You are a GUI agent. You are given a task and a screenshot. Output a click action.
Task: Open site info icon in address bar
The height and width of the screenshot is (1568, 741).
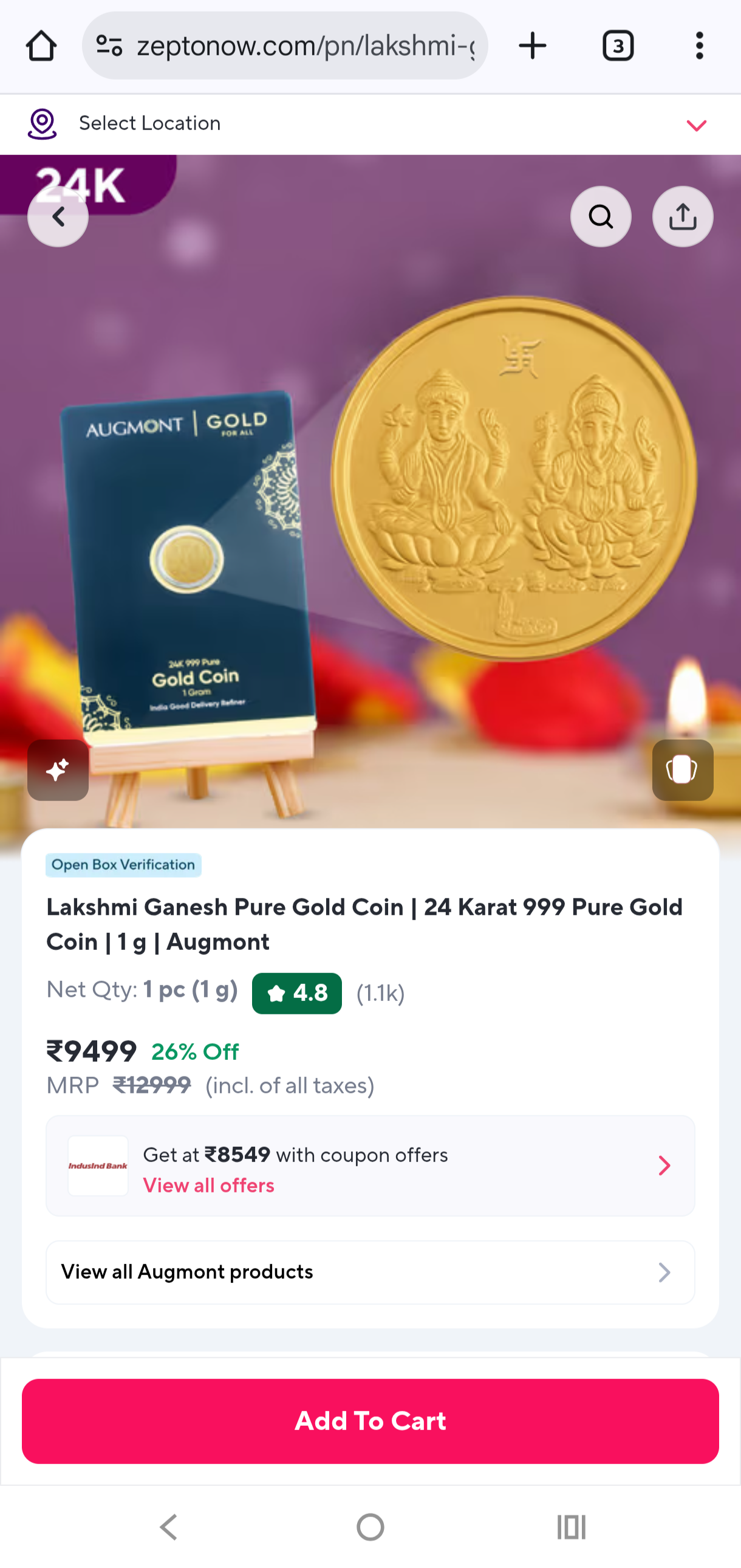(109, 46)
